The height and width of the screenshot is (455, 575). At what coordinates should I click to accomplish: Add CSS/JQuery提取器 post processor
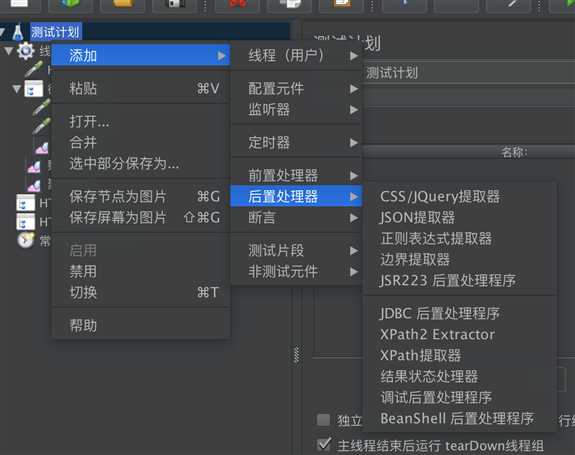click(460, 197)
